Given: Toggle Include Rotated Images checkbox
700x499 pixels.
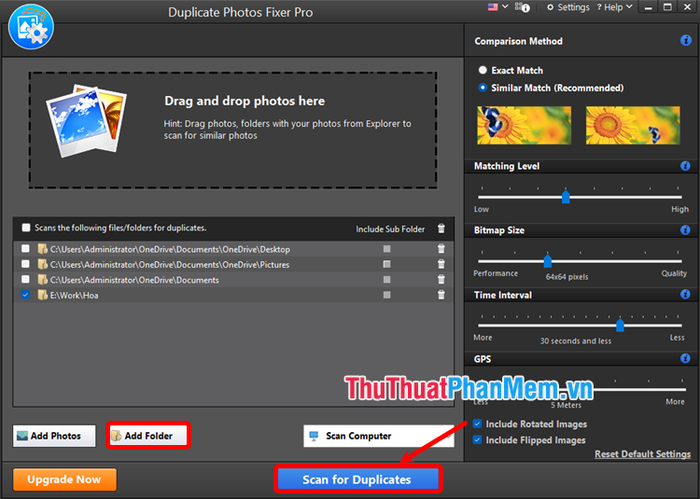Looking at the screenshot, I should tap(477, 424).
